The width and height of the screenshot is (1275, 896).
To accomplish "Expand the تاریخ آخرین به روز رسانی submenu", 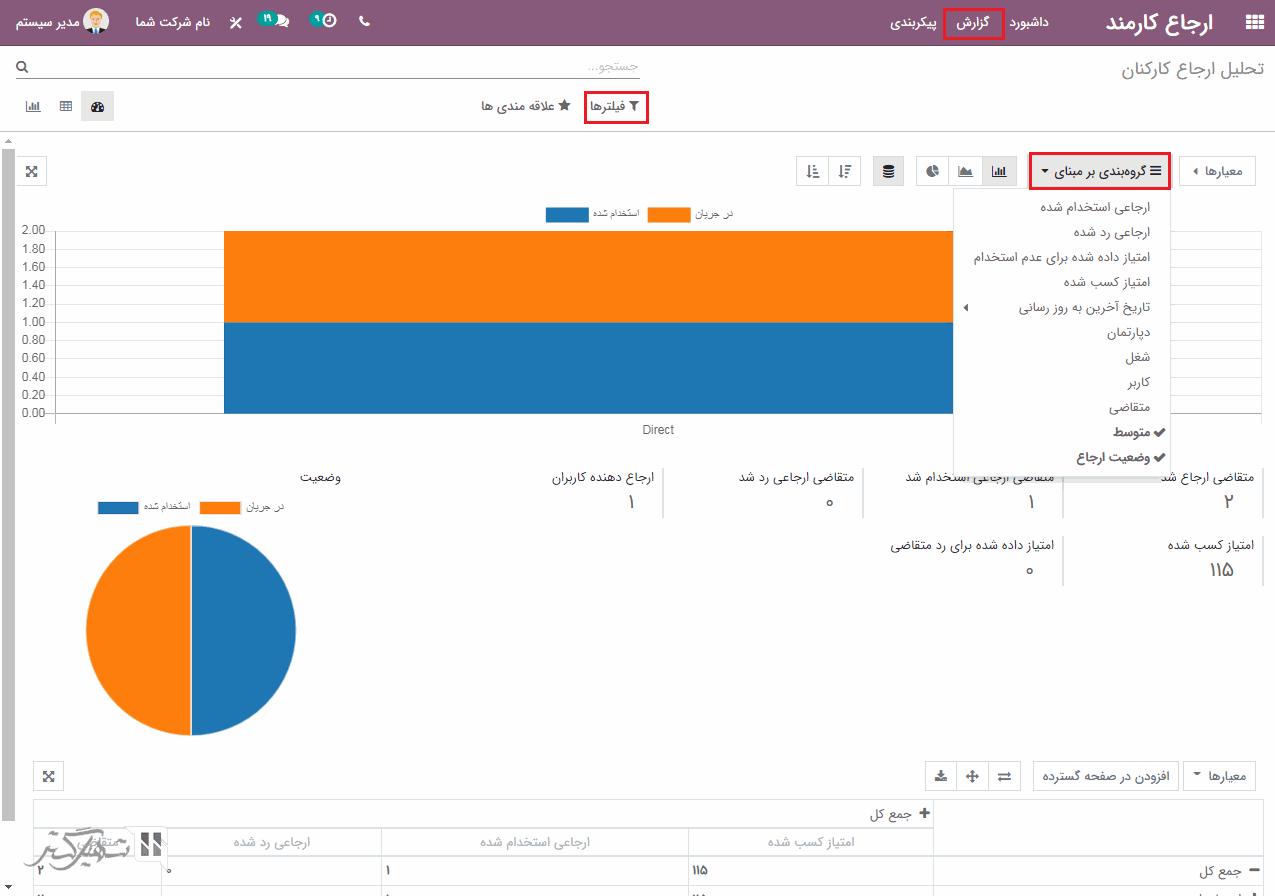I will pyautogui.click(x=1084, y=308).
